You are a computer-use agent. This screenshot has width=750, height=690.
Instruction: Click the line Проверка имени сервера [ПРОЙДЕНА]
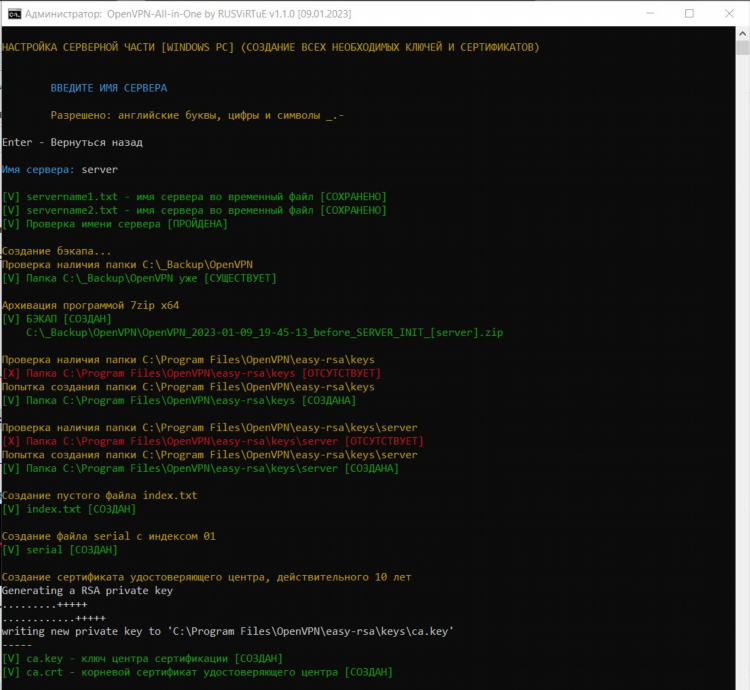pyautogui.click(x=115, y=224)
